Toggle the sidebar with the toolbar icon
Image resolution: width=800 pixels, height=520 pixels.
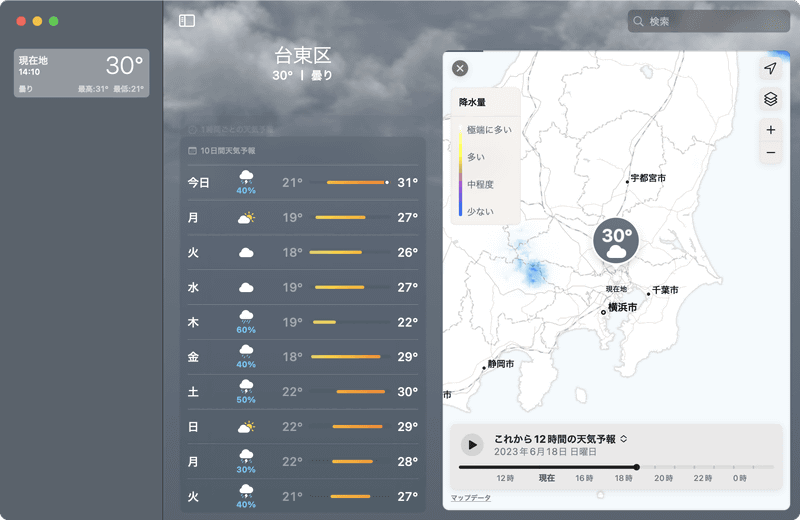[187, 20]
